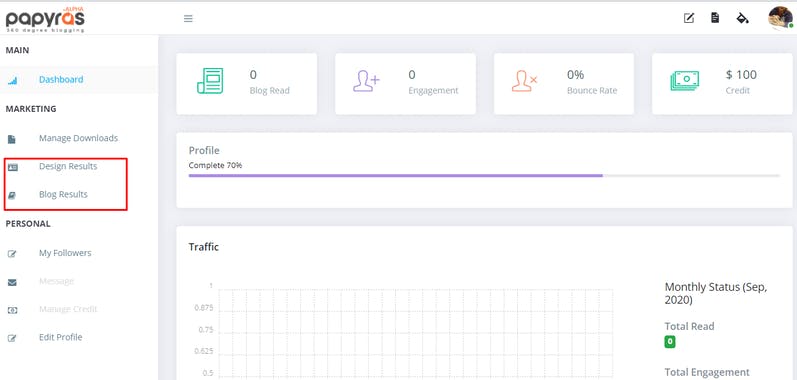
Task: Click the Manage Credit money icon
Action: point(13,310)
